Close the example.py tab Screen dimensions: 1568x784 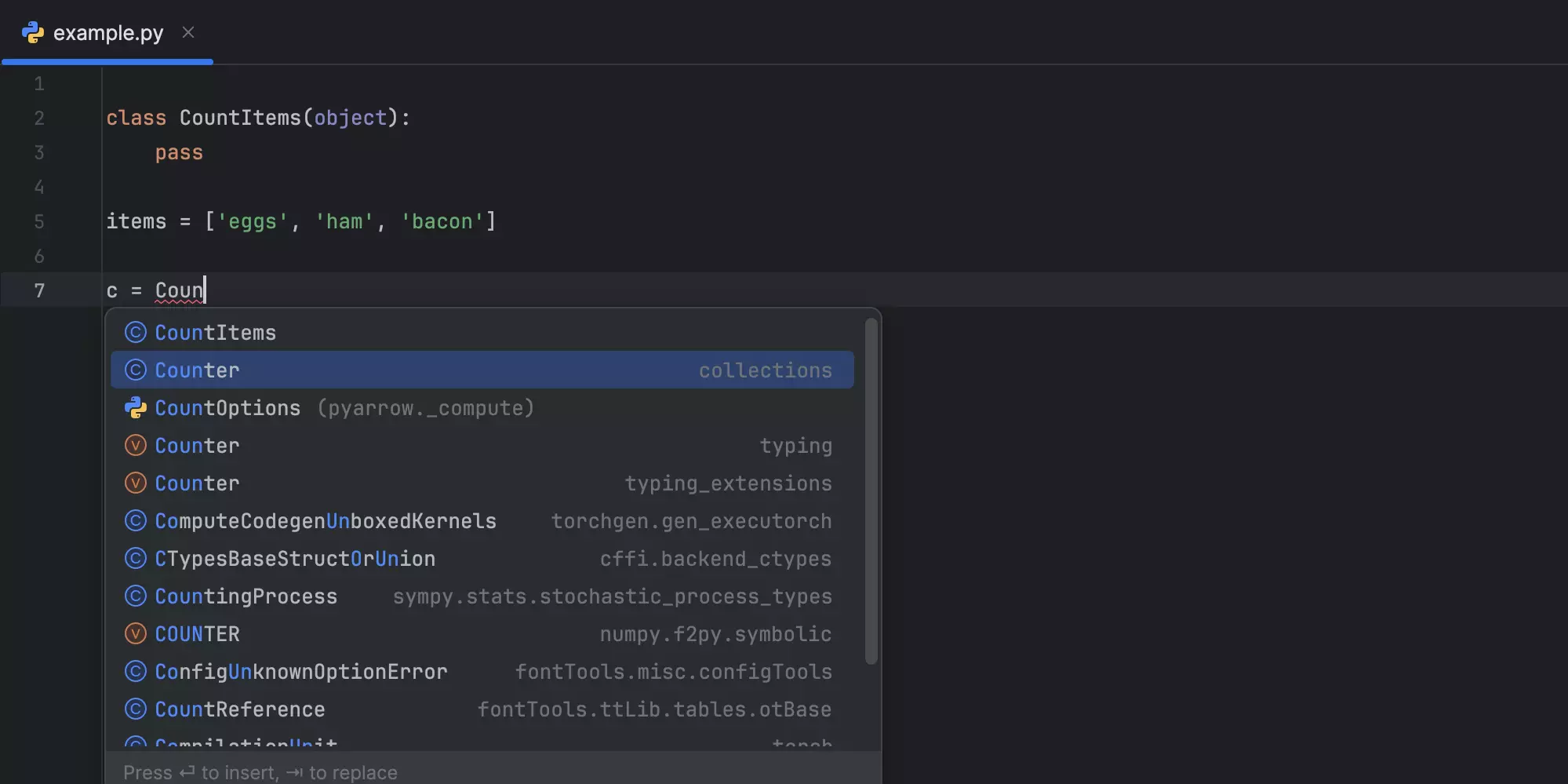click(188, 32)
